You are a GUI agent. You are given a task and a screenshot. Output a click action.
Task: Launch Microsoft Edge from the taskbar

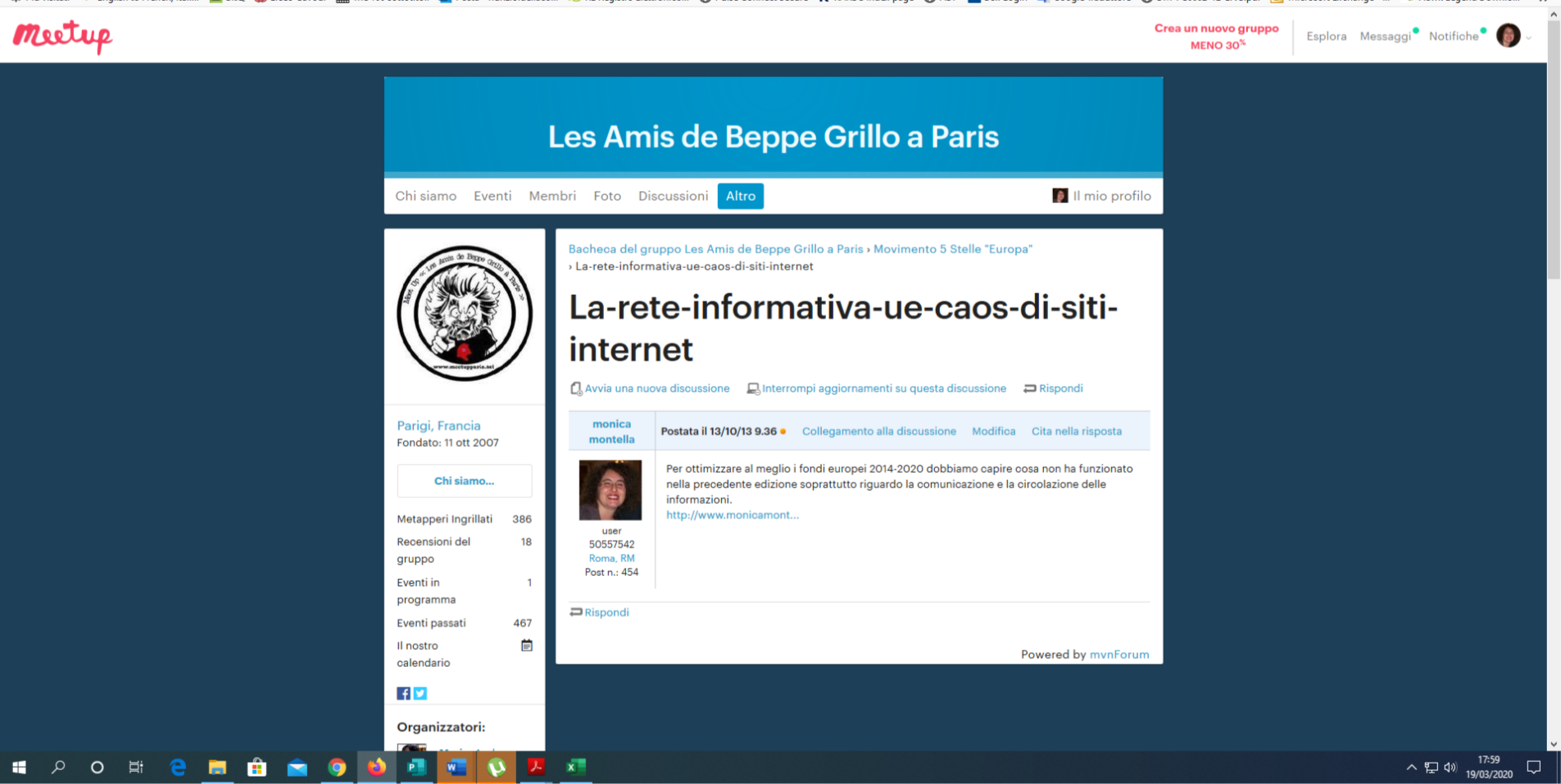pyautogui.click(x=177, y=767)
